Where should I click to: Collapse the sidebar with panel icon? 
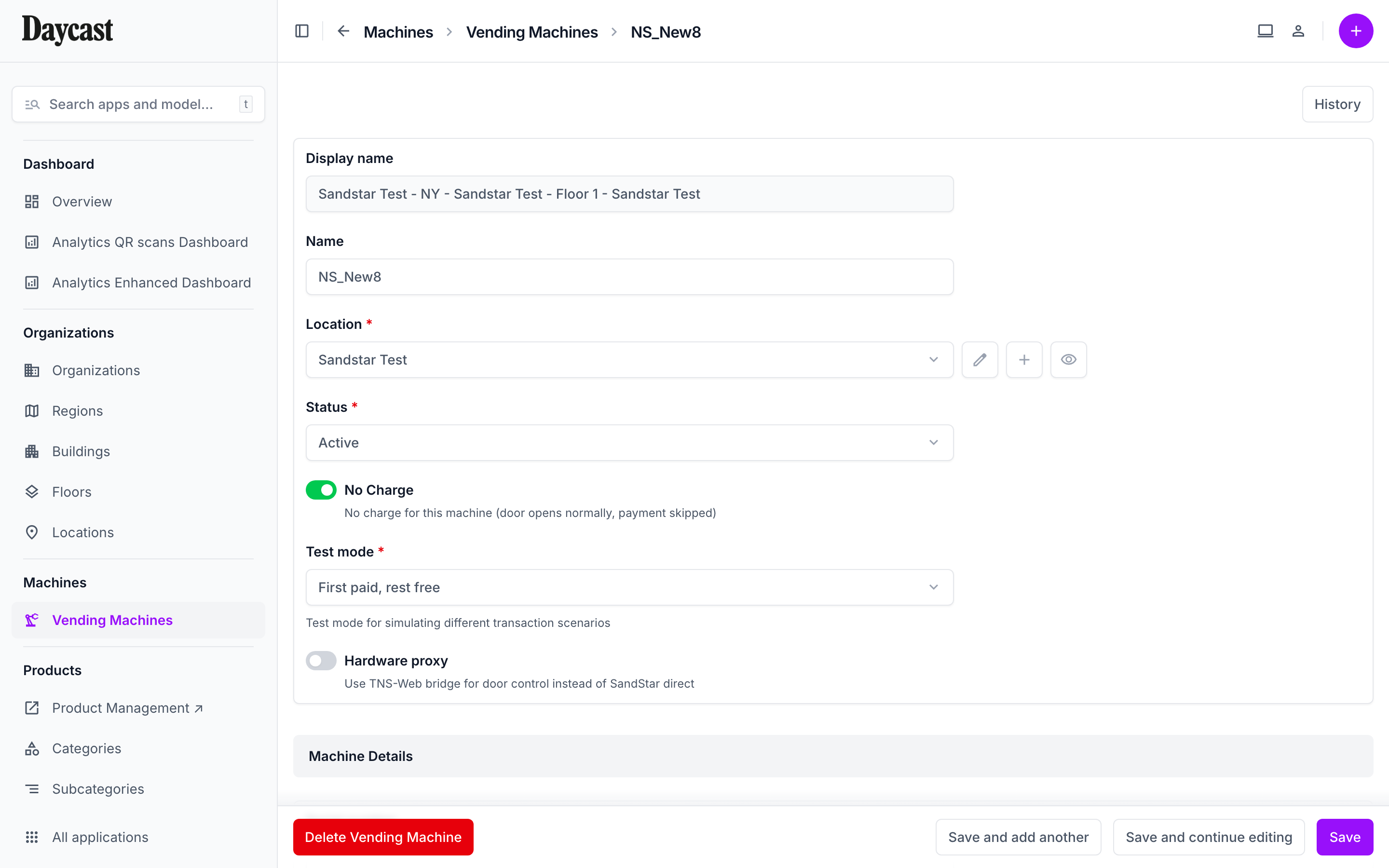coord(302,31)
